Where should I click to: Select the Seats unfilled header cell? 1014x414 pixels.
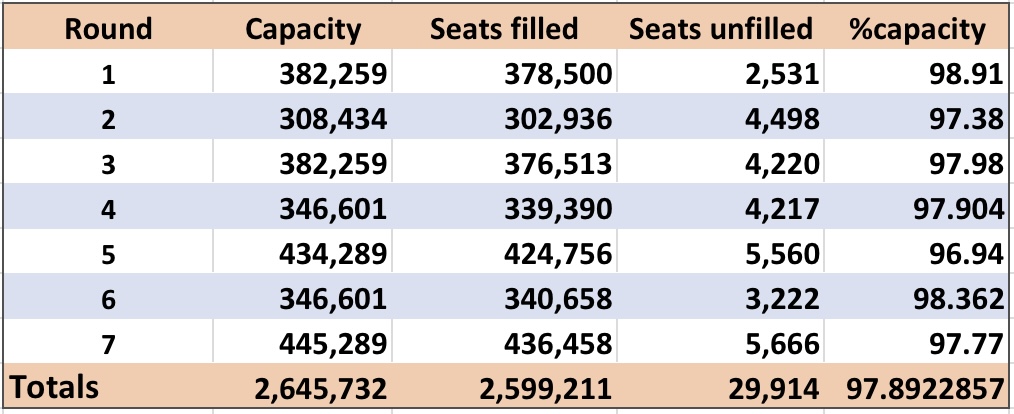click(x=720, y=28)
